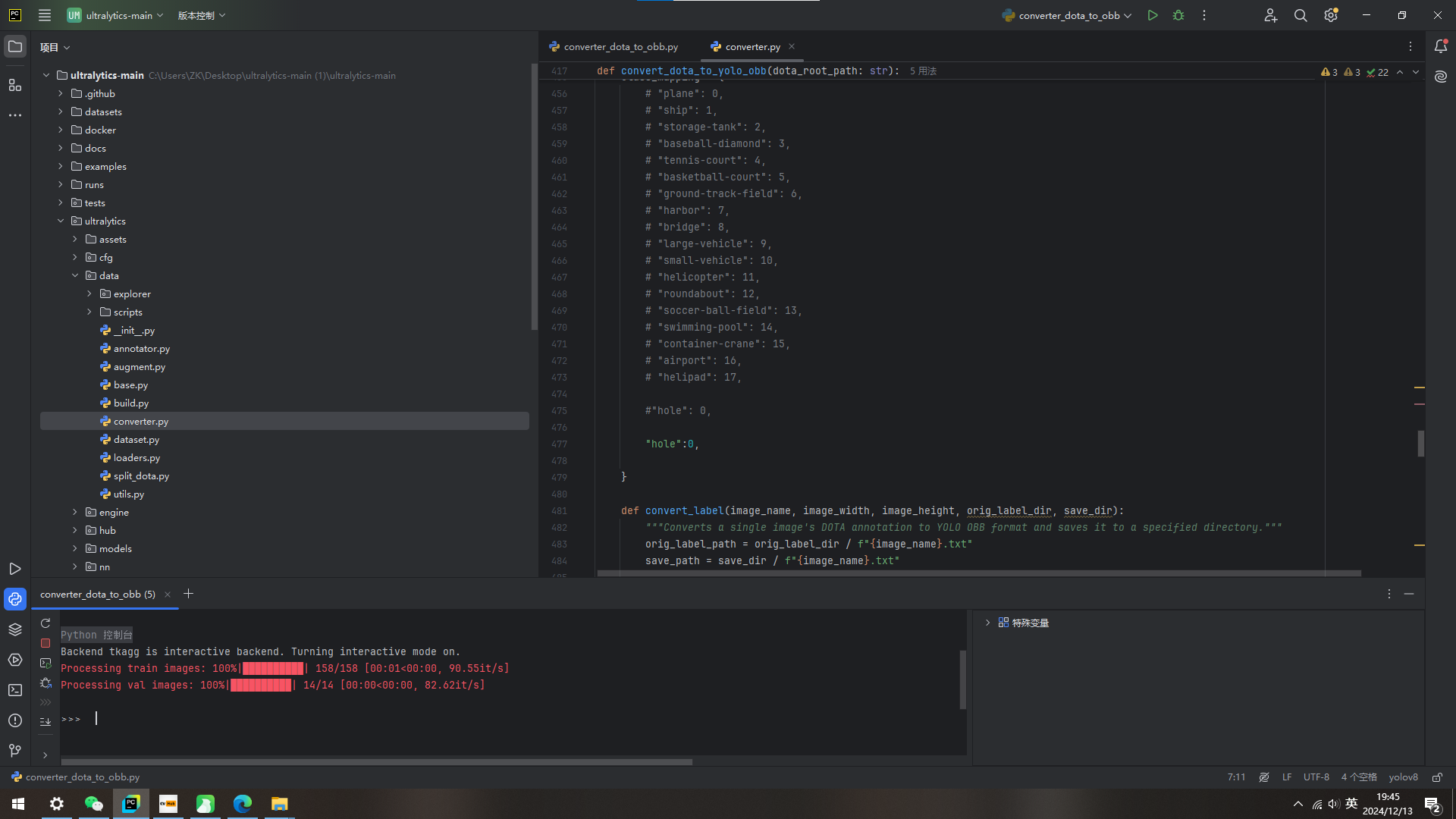
Task: Toggle the read-only lock icon in the status bar
Action: tap(1437, 777)
